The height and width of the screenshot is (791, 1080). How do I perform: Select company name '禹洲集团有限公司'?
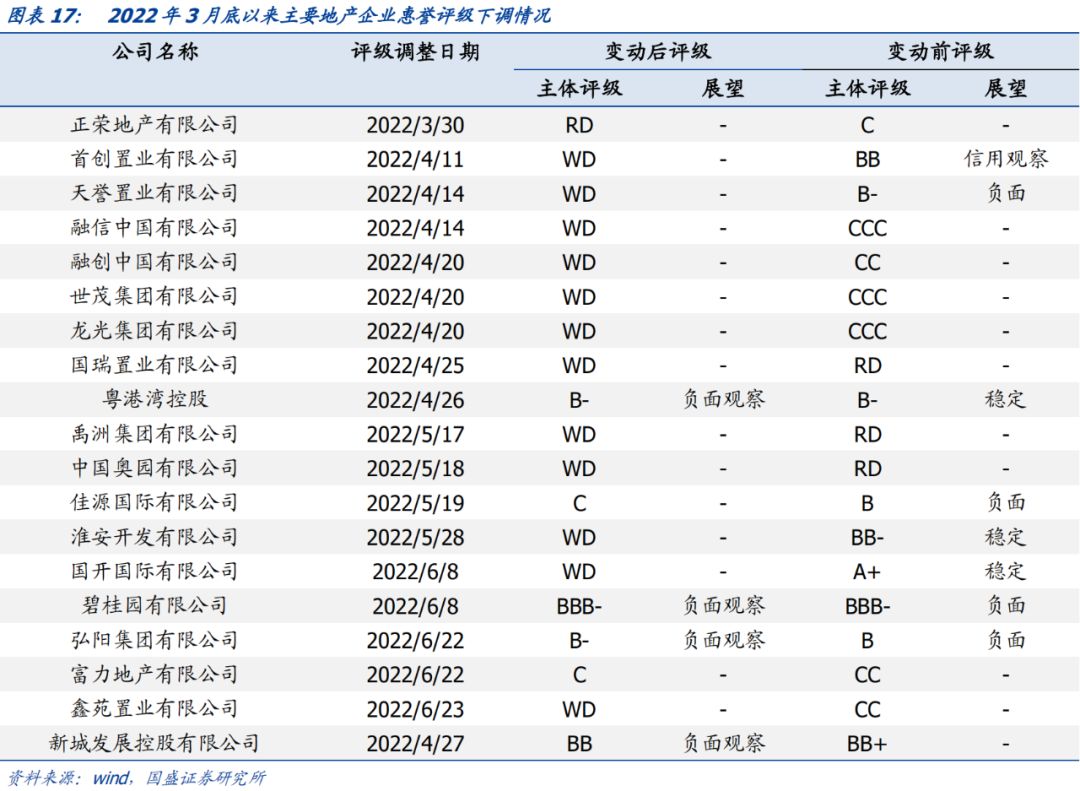[154, 434]
